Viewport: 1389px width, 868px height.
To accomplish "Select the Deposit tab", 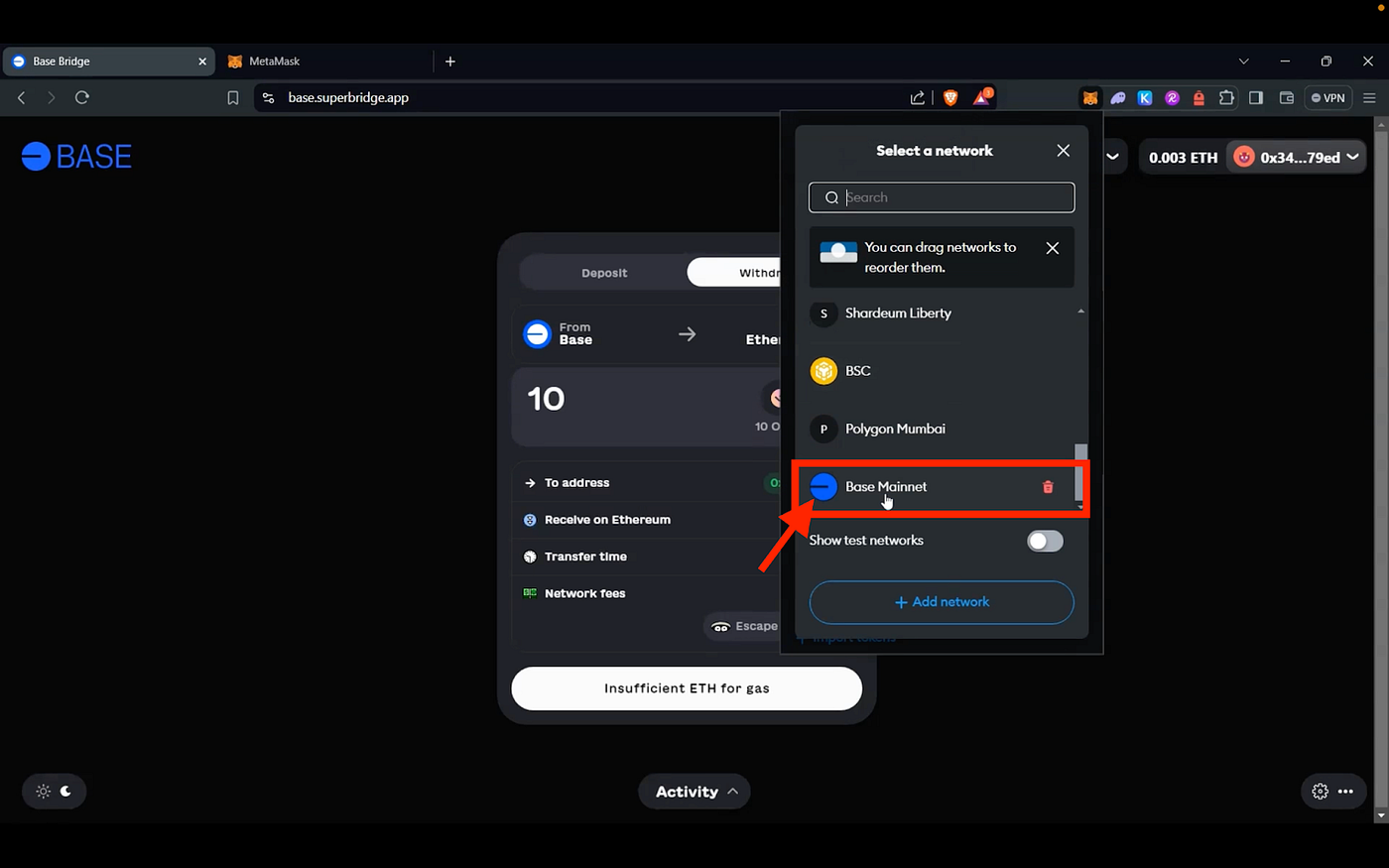I will [603, 272].
